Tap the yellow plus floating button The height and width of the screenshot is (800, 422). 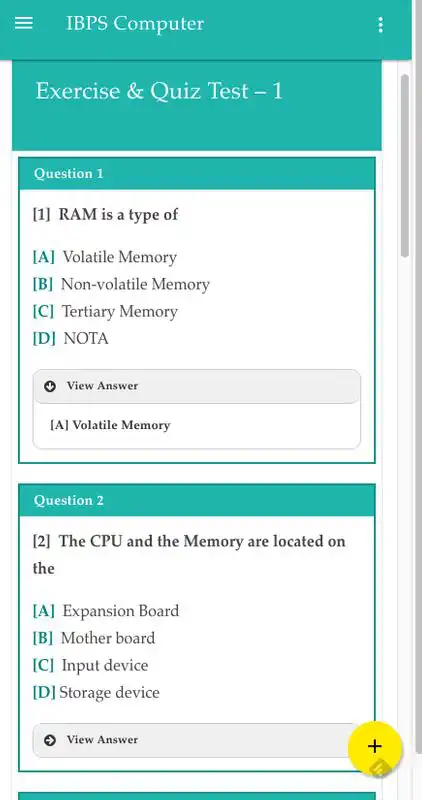click(x=375, y=746)
